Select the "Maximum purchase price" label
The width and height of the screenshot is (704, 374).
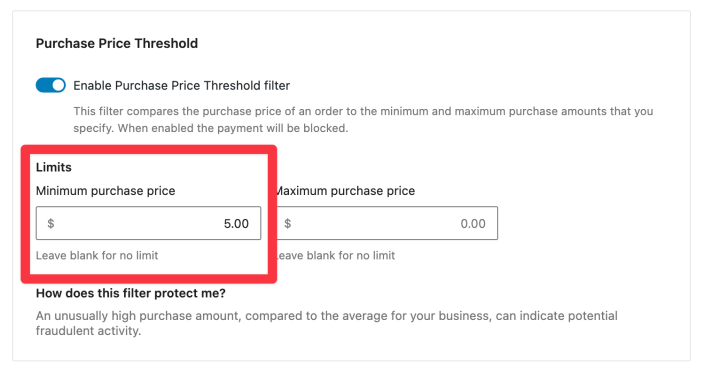(x=346, y=191)
